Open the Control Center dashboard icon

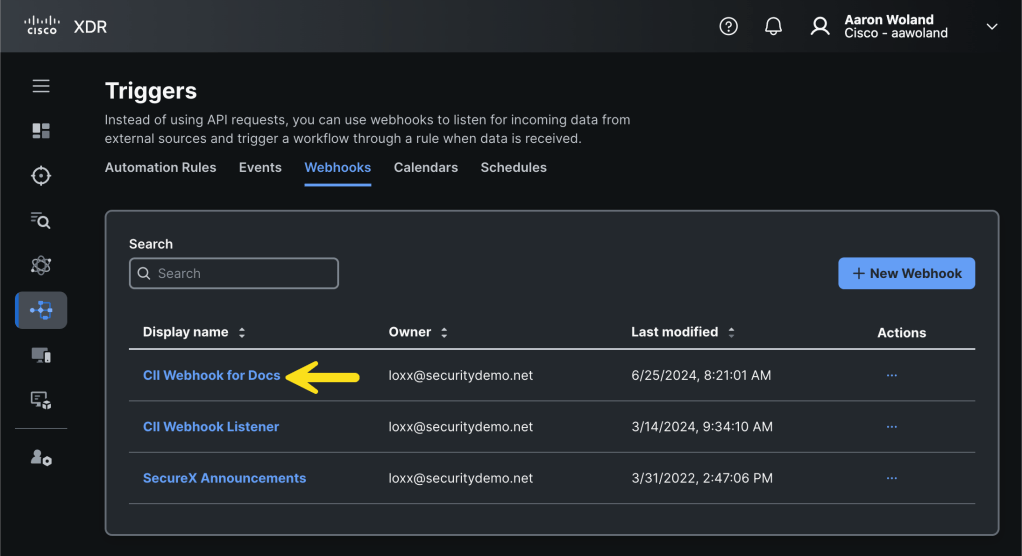[41, 131]
